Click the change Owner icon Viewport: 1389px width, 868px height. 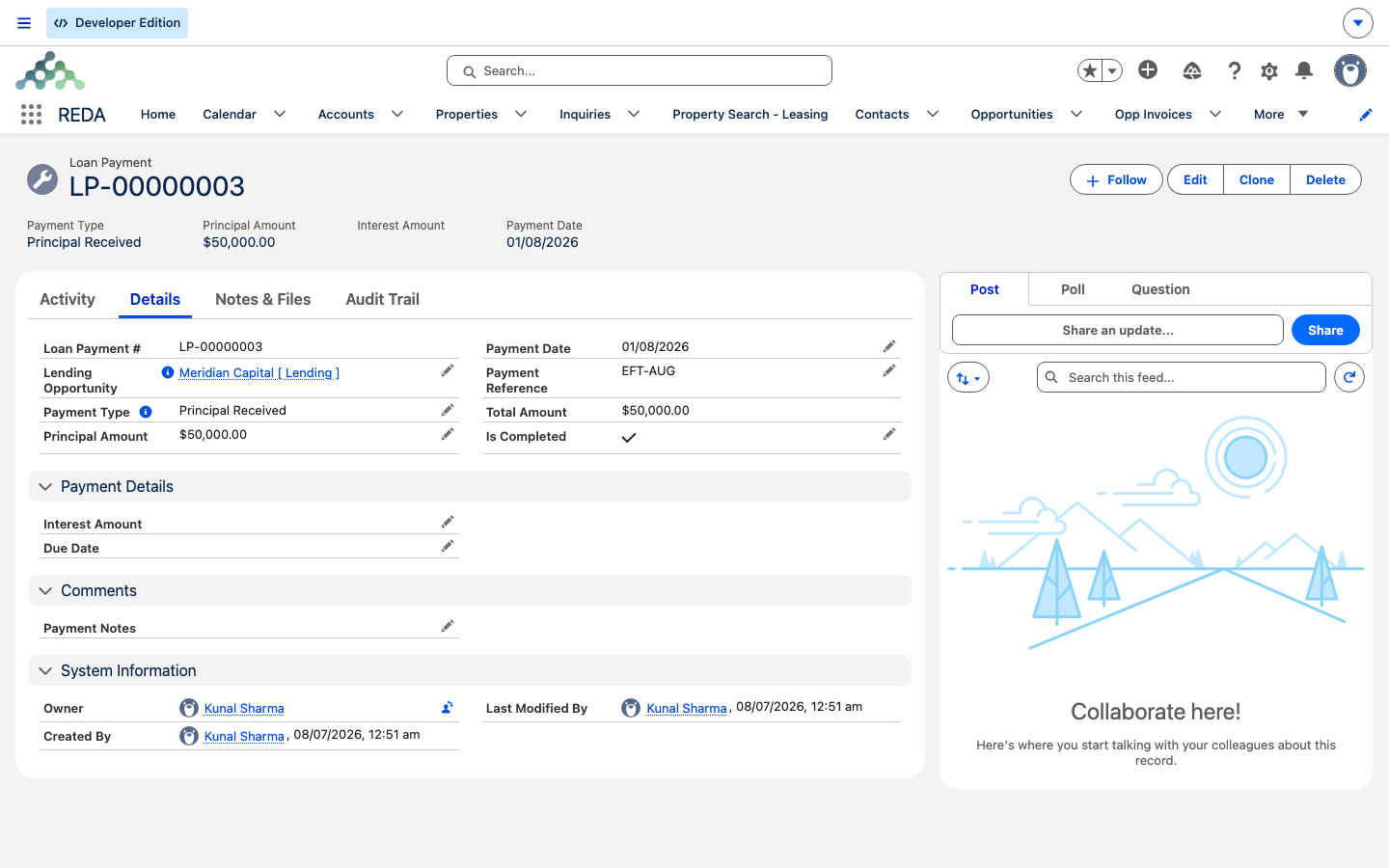448,708
